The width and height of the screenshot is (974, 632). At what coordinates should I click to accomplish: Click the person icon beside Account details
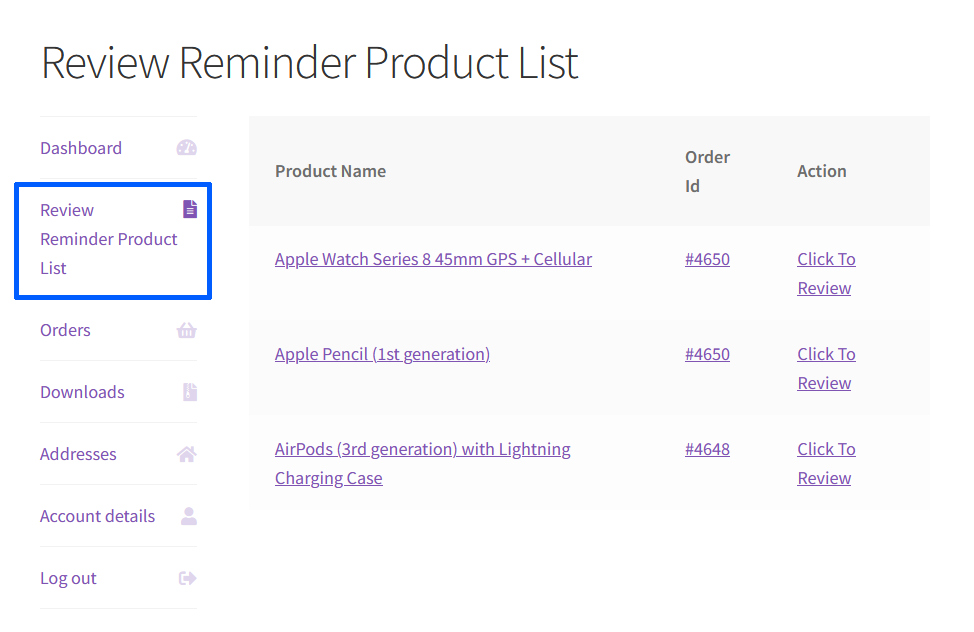[187, 515]
